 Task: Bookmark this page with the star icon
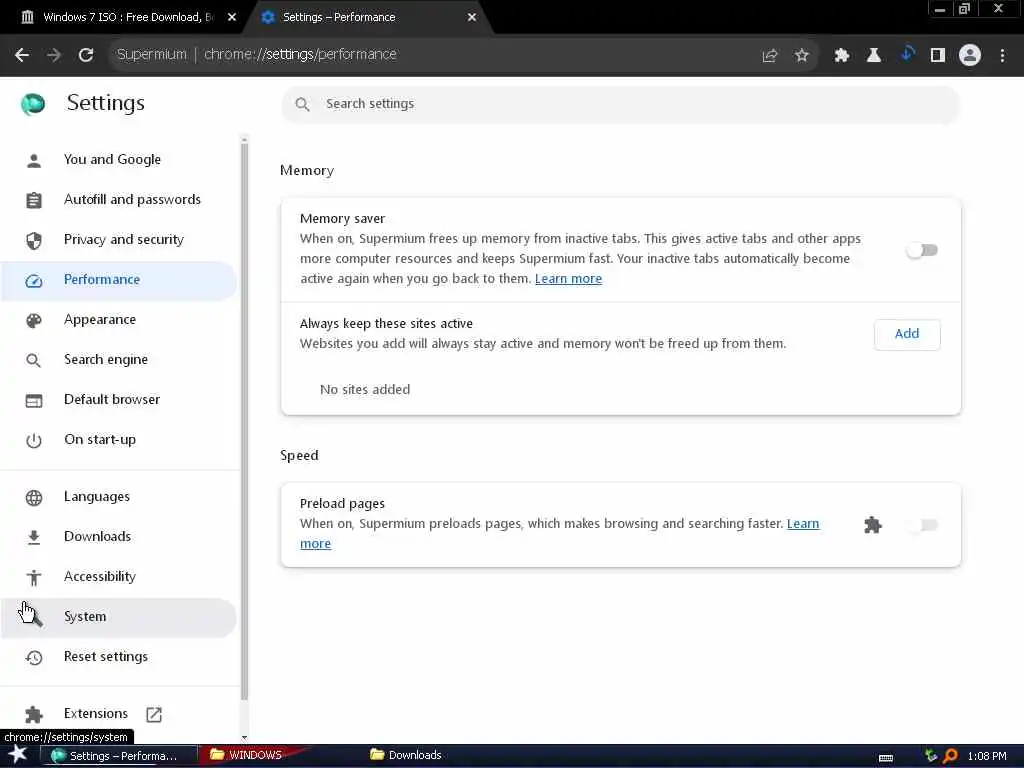[802, 56]
